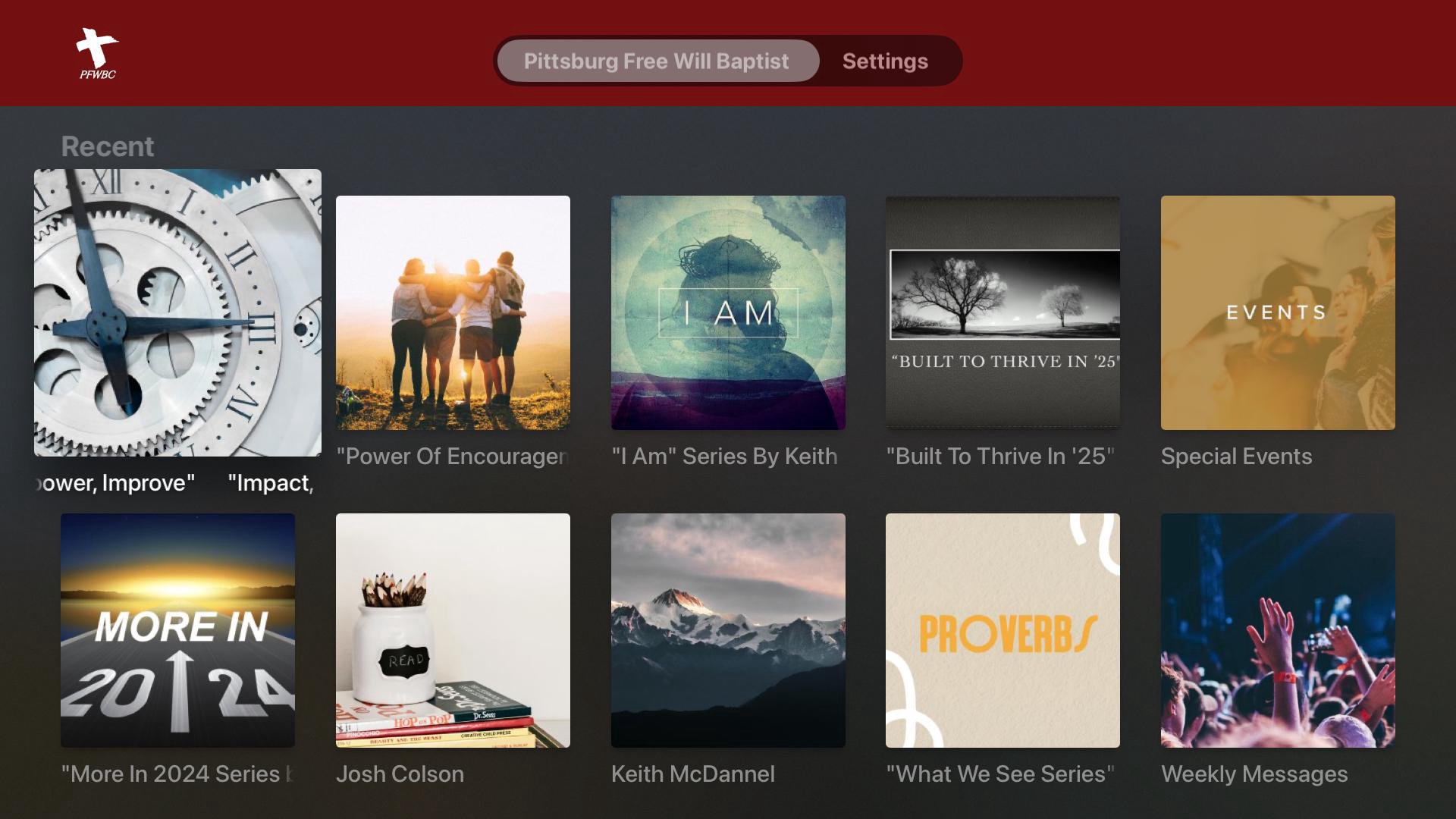Select the Proverbs artwork tile
The image size is (1456, 819).
(x=1003, y=630)
